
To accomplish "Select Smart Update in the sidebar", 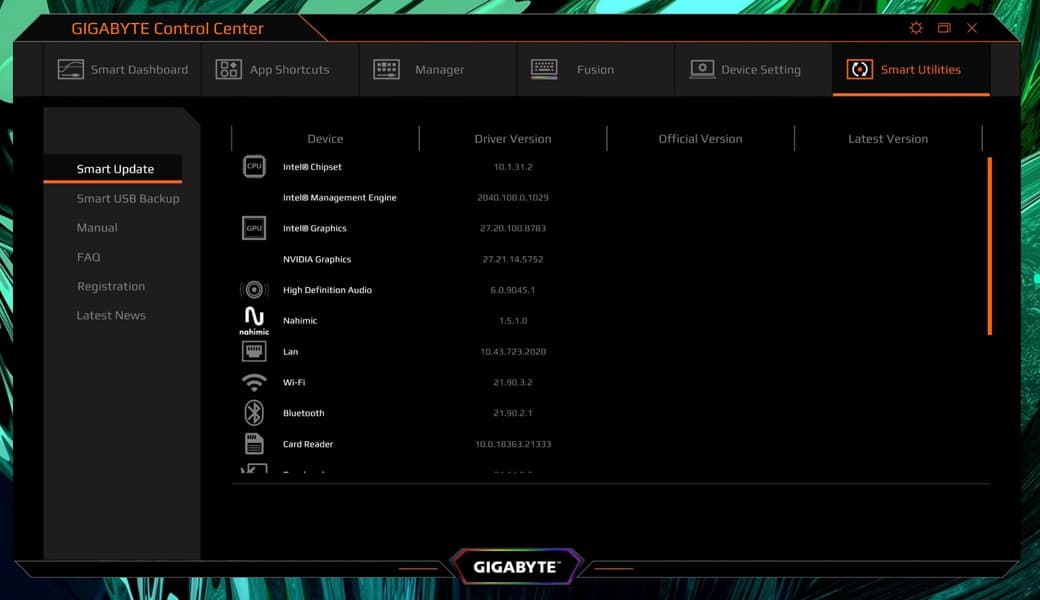I will tap(115, 169).
